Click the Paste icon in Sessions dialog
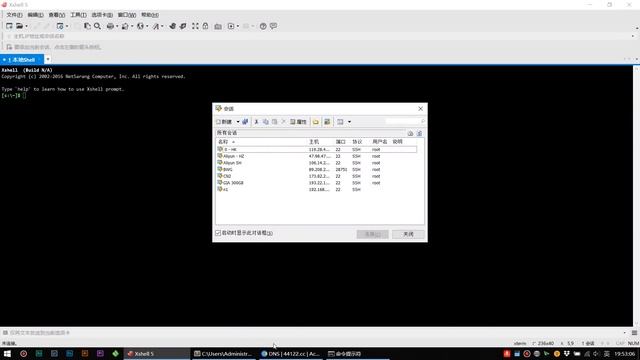 (x=274, y=122)
